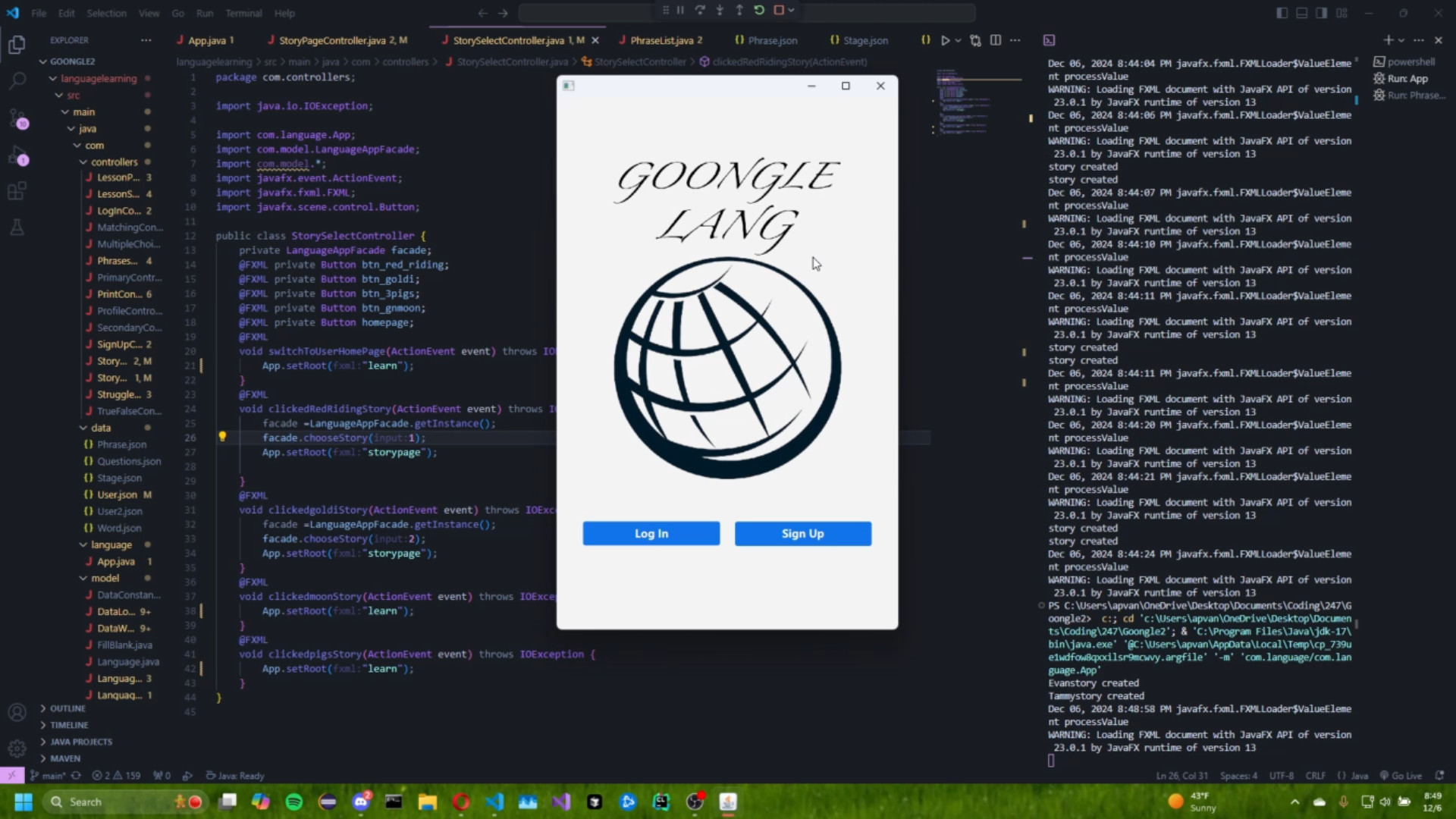Open the Explorer view in activity bar
This screenshot has width=1456, height=819.
coord(17,45)
